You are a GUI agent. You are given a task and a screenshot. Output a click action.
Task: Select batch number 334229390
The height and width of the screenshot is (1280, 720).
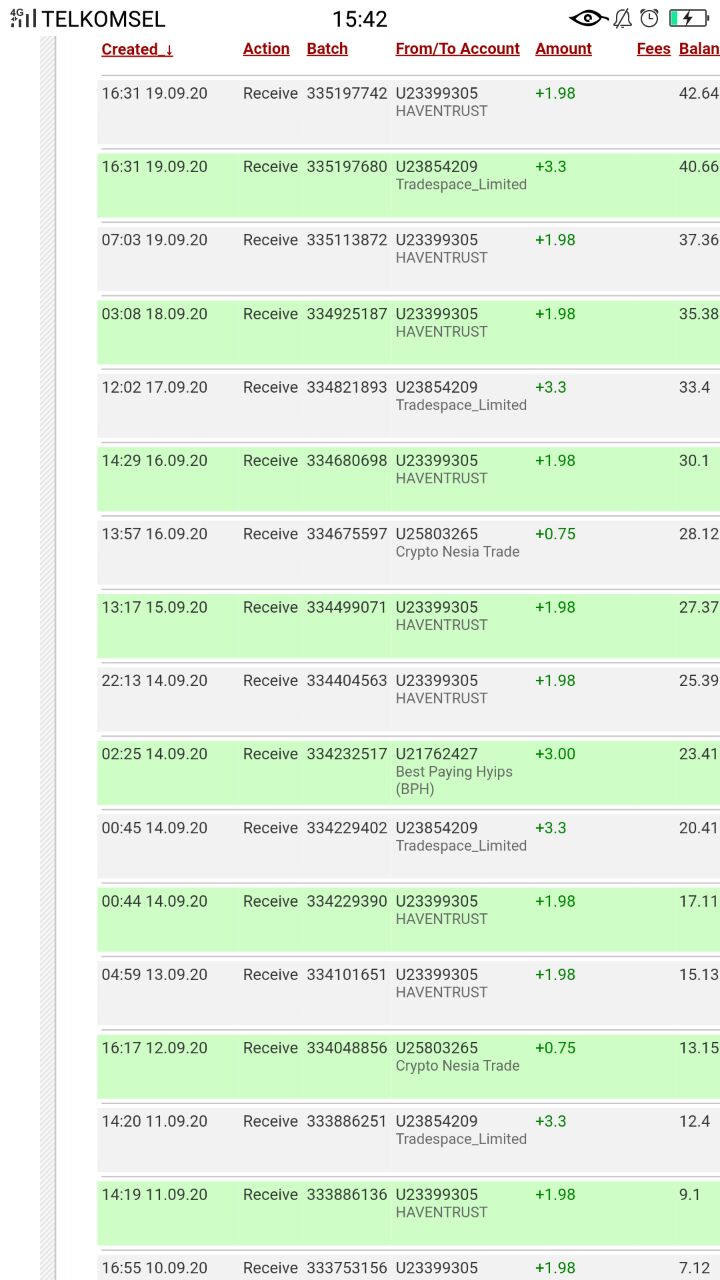tap(347, 901)
